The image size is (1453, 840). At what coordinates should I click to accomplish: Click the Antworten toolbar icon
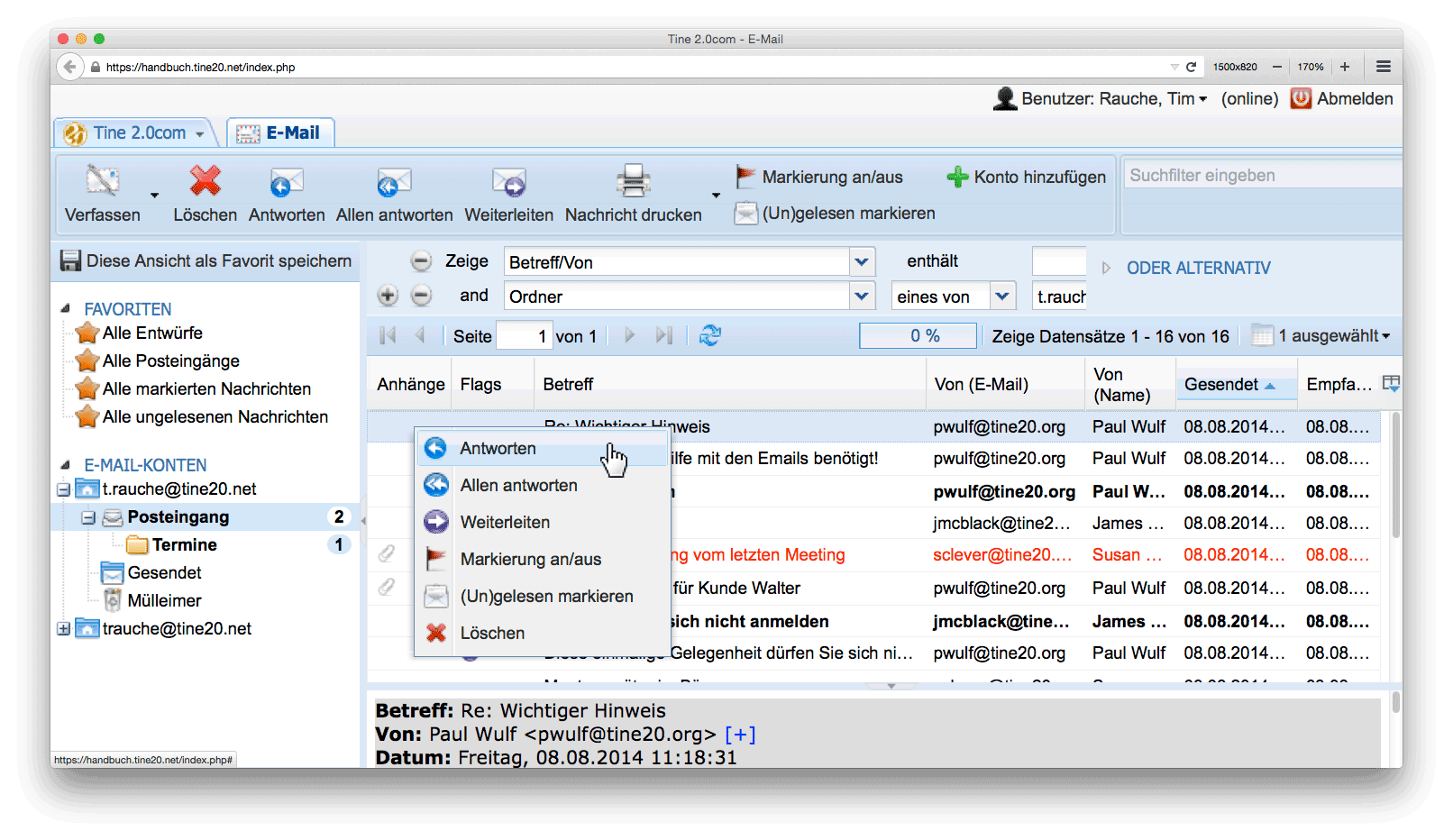[287, 183]
